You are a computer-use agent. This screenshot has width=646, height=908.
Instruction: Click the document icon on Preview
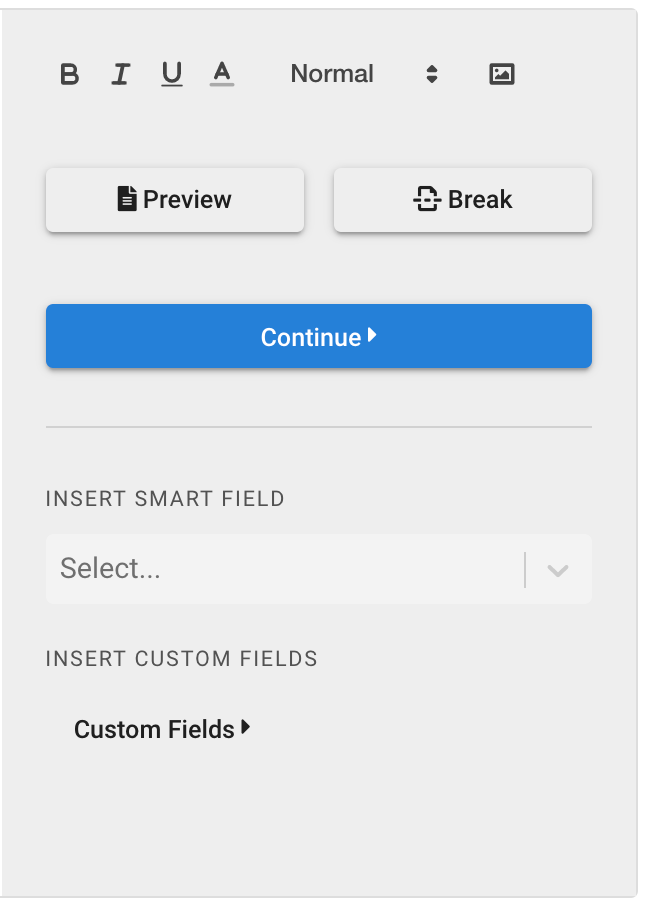tap(127, 199)
